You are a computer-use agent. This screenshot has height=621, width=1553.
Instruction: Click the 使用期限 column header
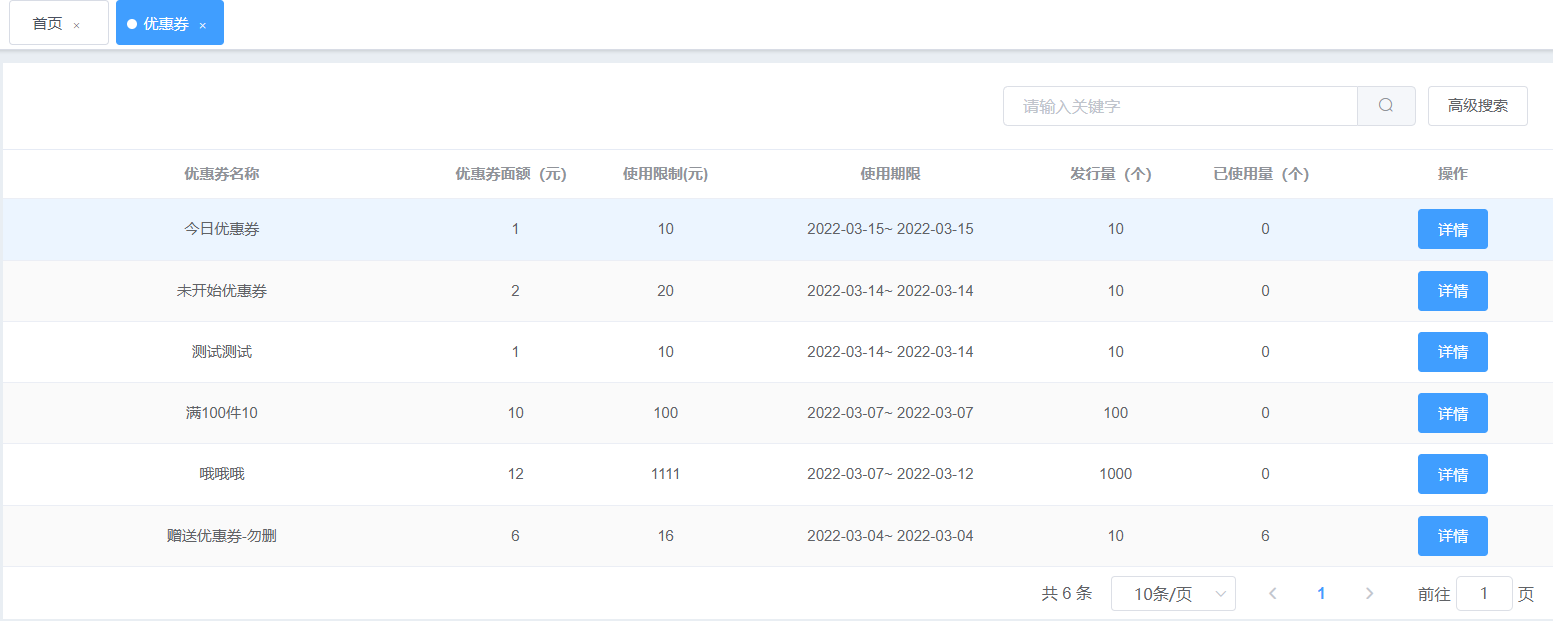(890, 174)
